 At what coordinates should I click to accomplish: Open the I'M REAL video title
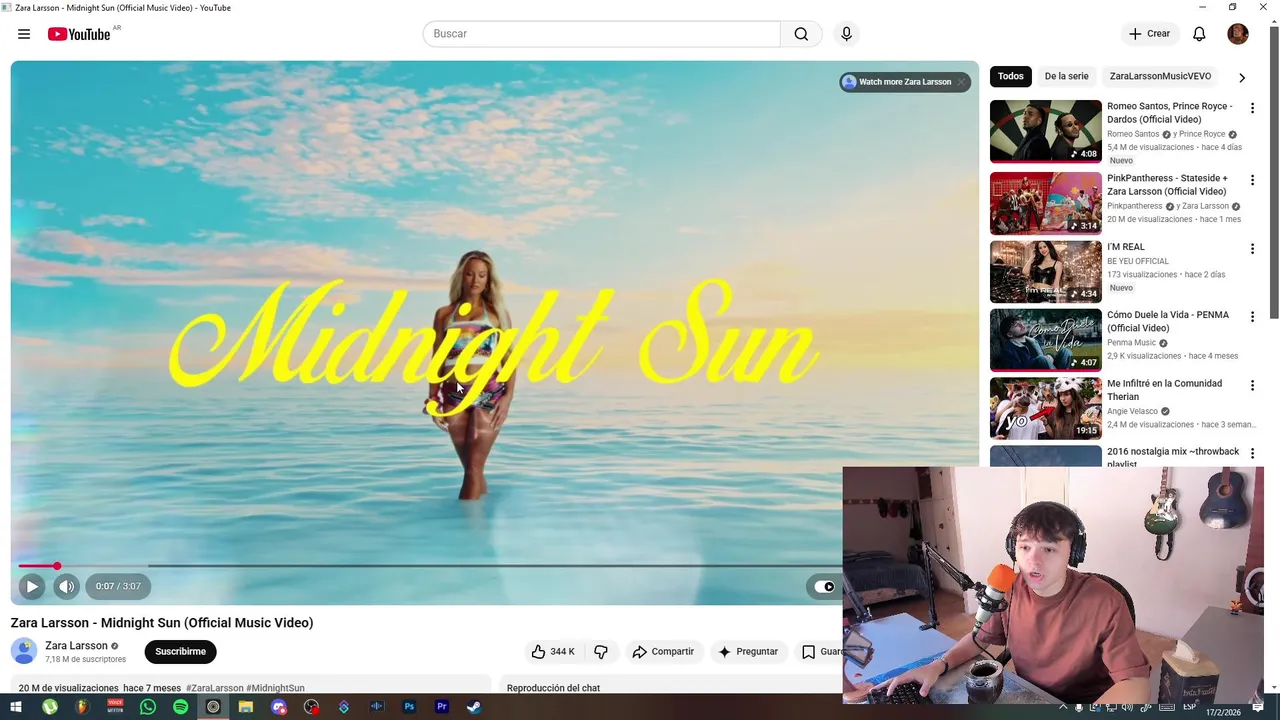[1126, 247]
